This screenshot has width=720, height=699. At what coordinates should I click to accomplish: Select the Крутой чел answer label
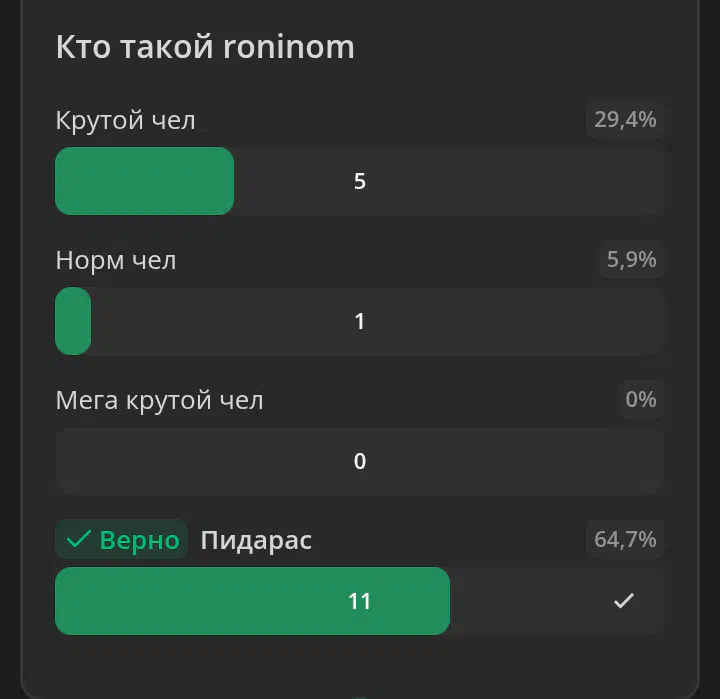pos(125,120)
